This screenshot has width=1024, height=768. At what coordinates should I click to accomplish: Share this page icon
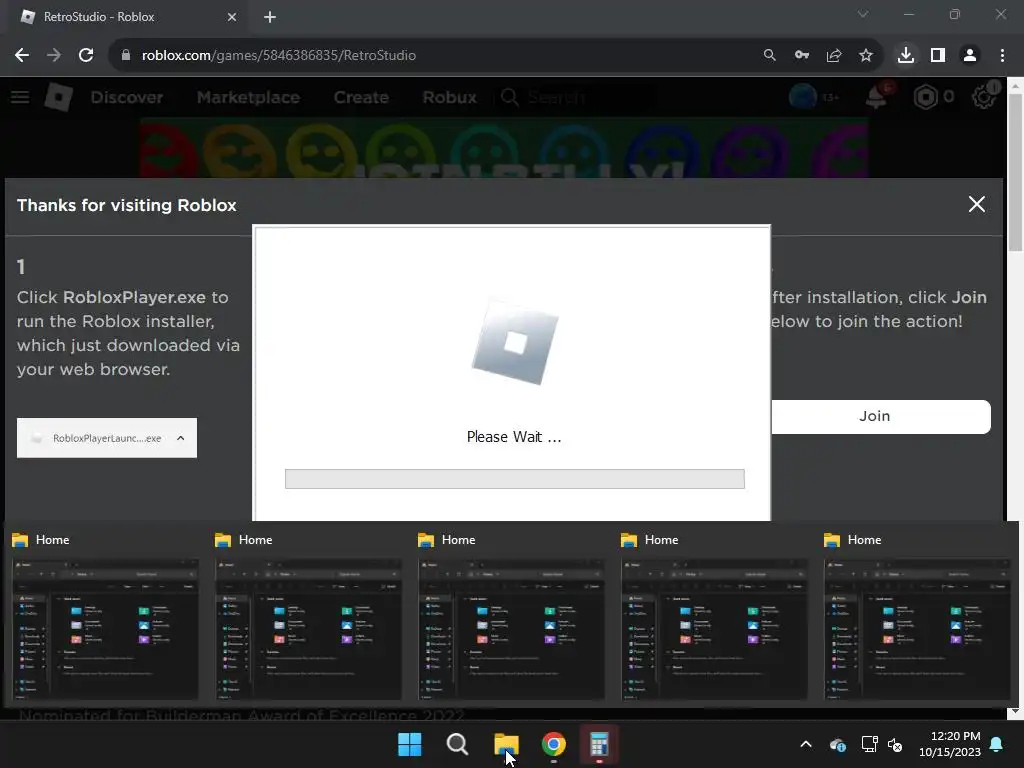[x=834, y=56]
